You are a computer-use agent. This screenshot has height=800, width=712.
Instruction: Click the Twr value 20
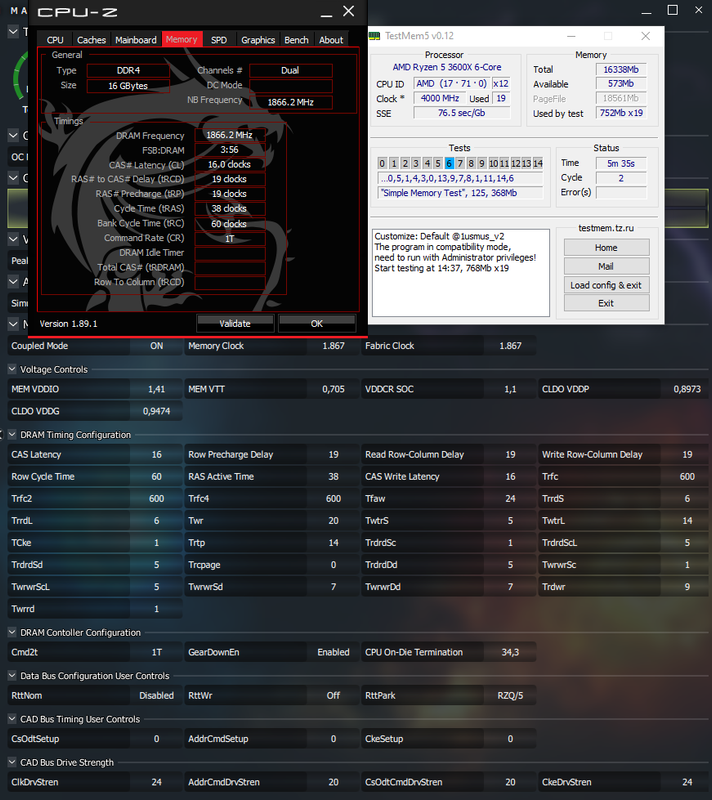[333, 520]
